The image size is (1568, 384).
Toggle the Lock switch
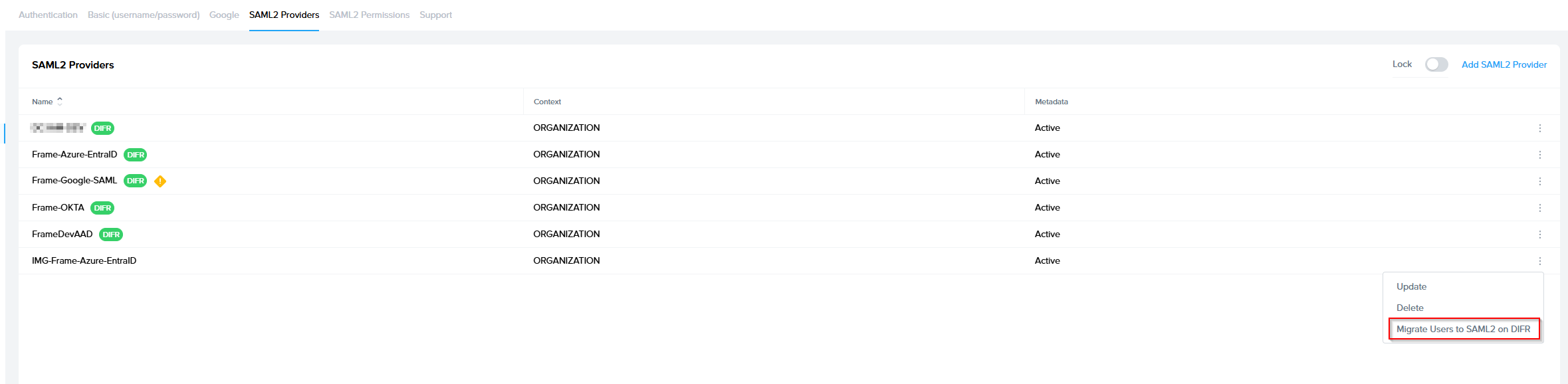[x=1436, y=64]
